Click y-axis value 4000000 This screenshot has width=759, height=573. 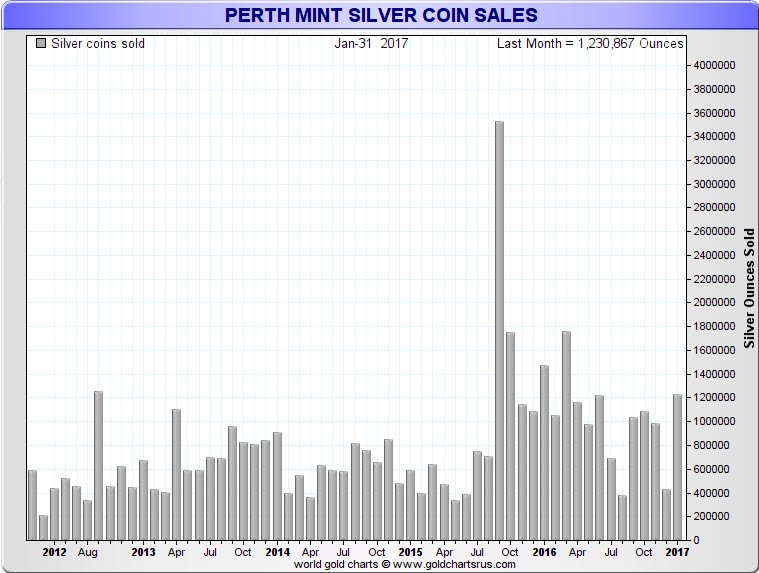point(714,65)
